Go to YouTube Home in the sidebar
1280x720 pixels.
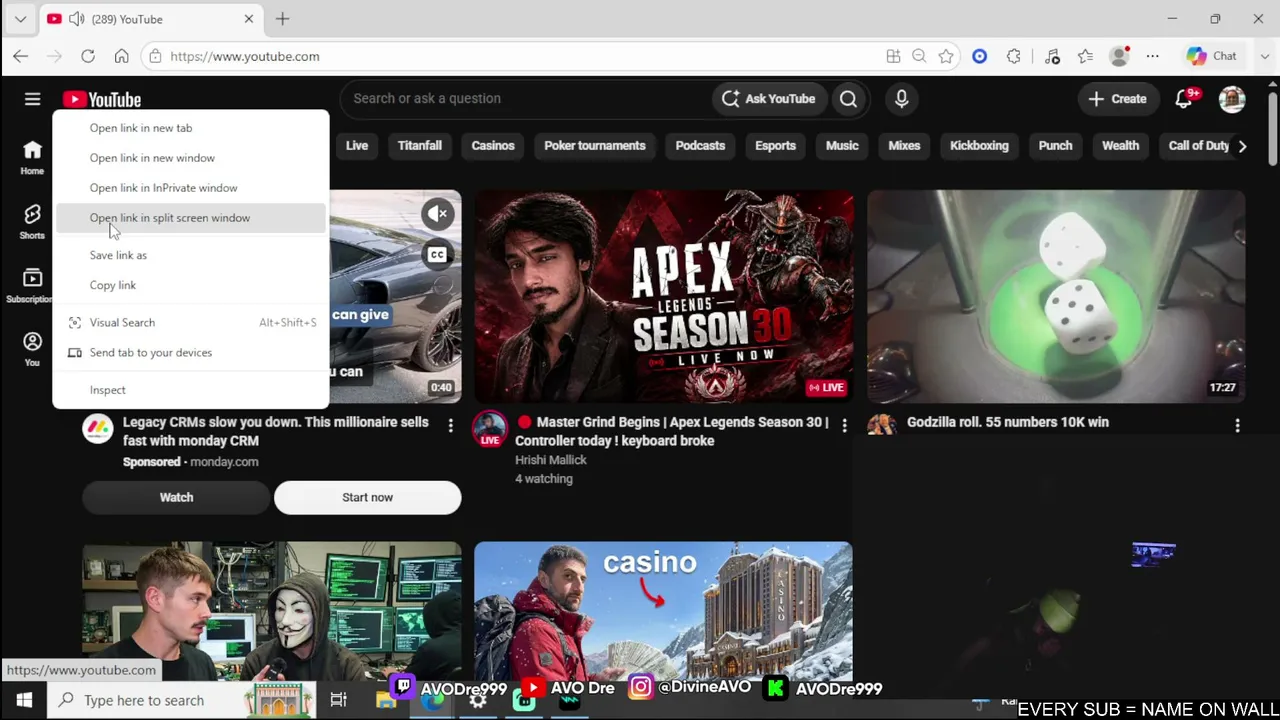[x=32, y=157]
